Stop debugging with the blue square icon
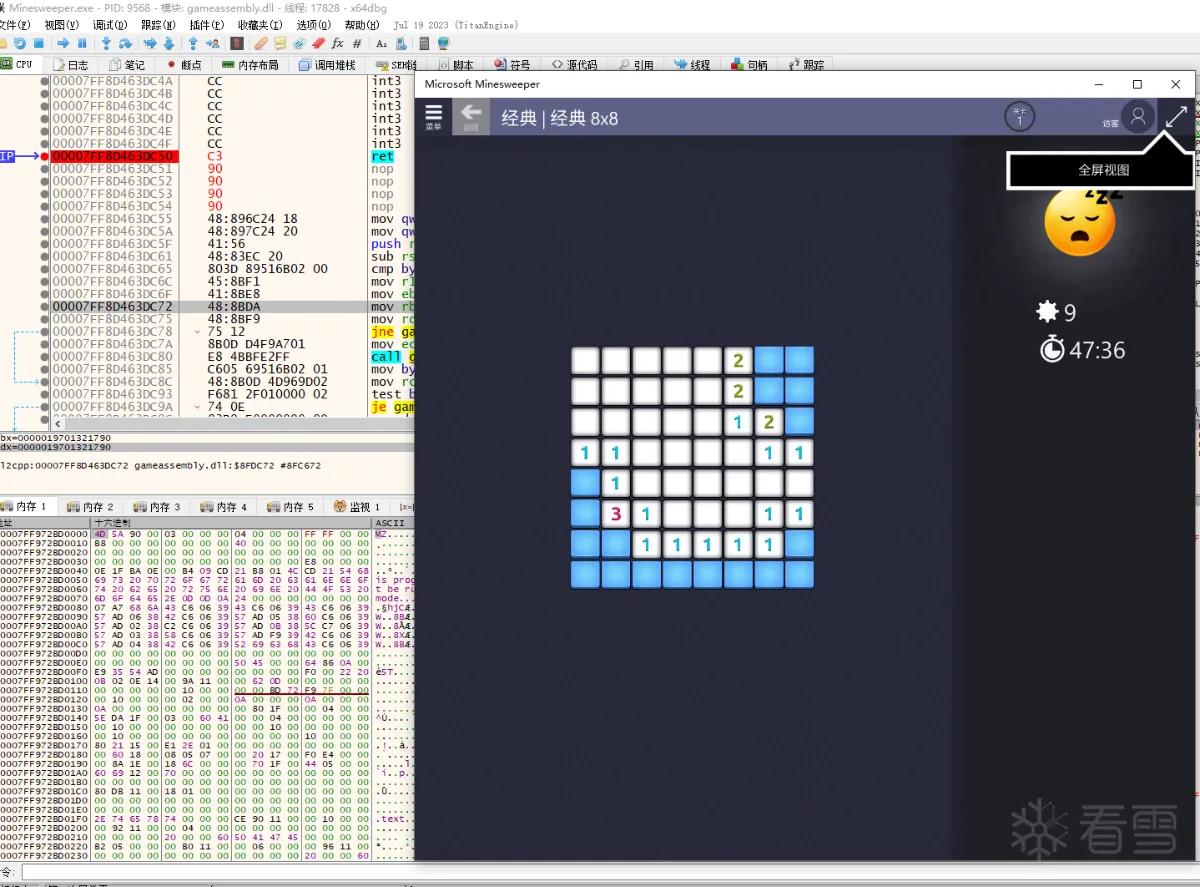The width and height of the screenshot is (1200, 887). pyautogui.click(x=39, y=43)
